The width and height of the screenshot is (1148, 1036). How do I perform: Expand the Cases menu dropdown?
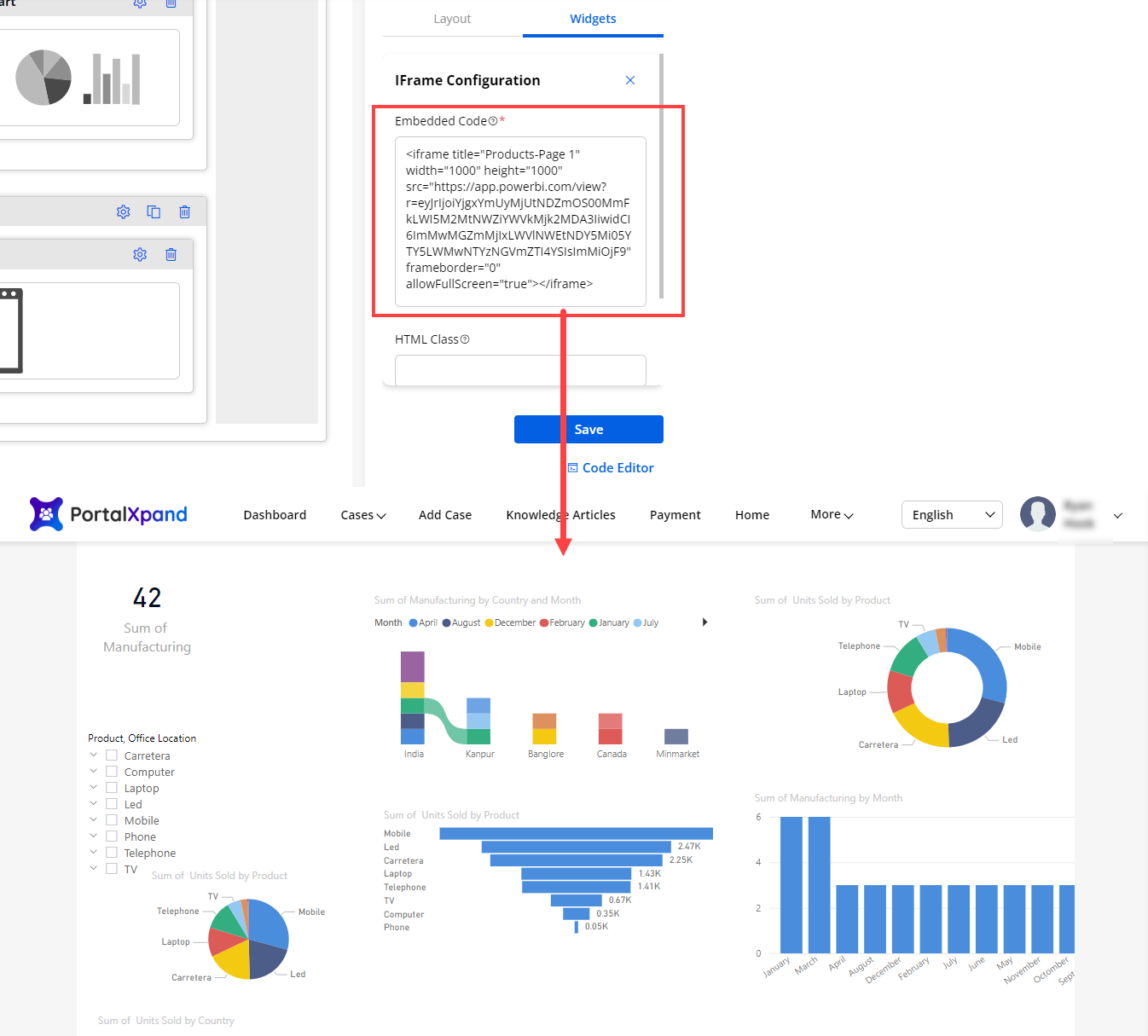point(362,515)
